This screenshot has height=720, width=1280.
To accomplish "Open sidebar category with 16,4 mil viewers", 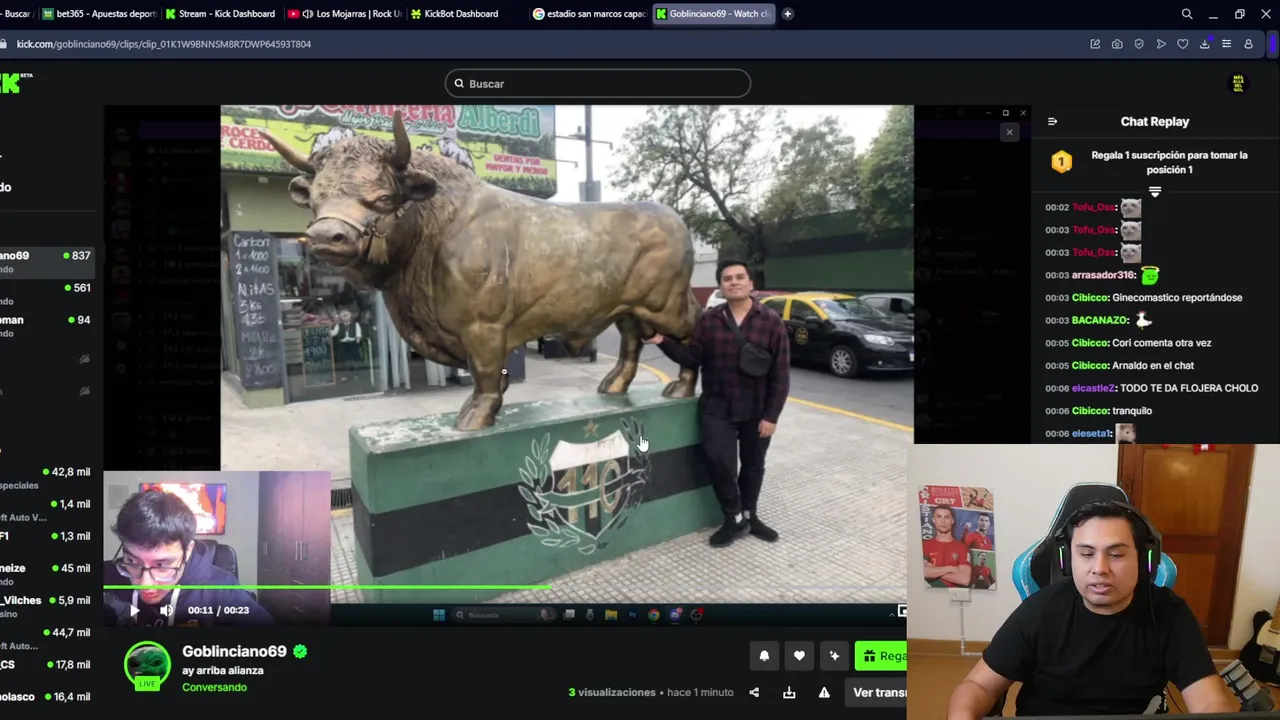I will tap(47, 696).
